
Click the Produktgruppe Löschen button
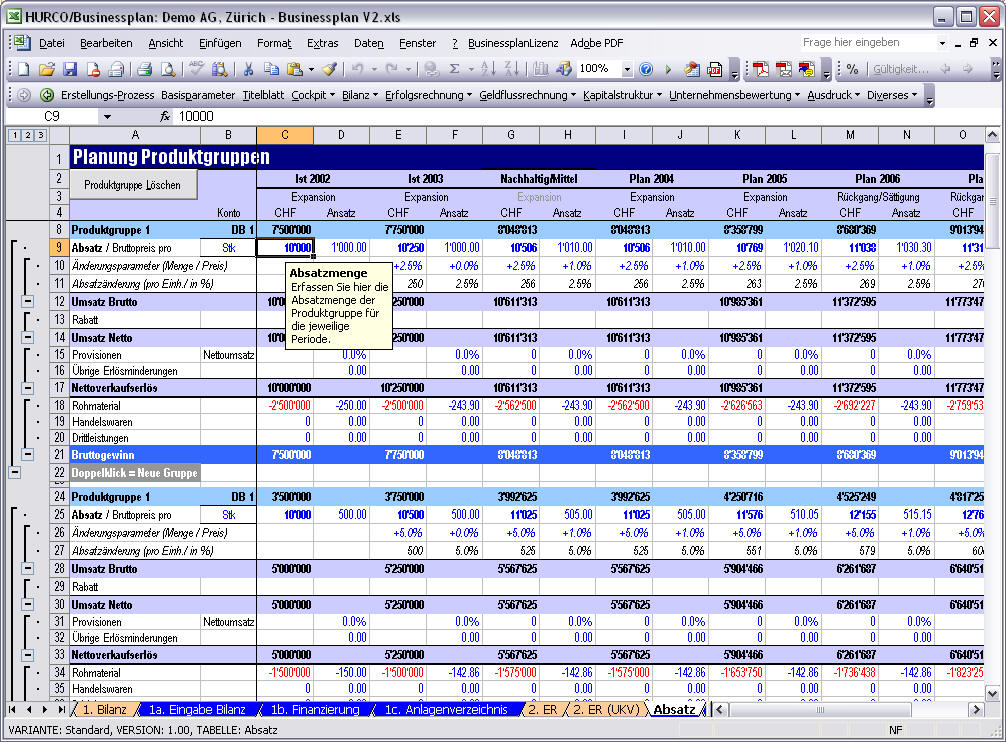(x=133, y=185)
